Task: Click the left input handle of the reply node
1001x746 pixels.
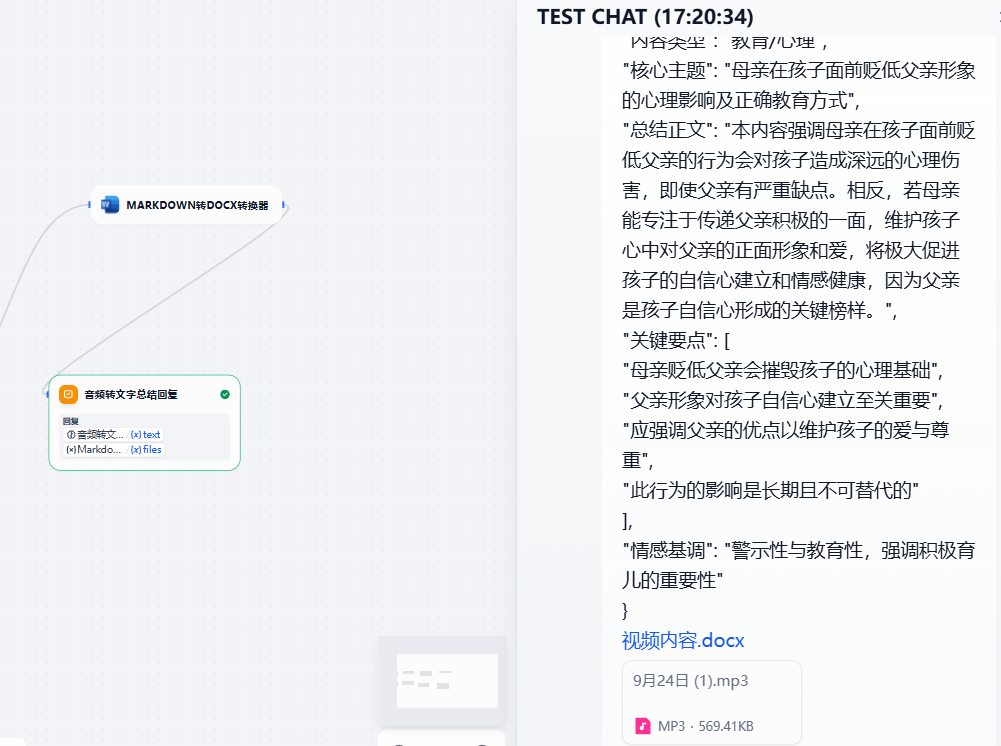Action: 47,394
